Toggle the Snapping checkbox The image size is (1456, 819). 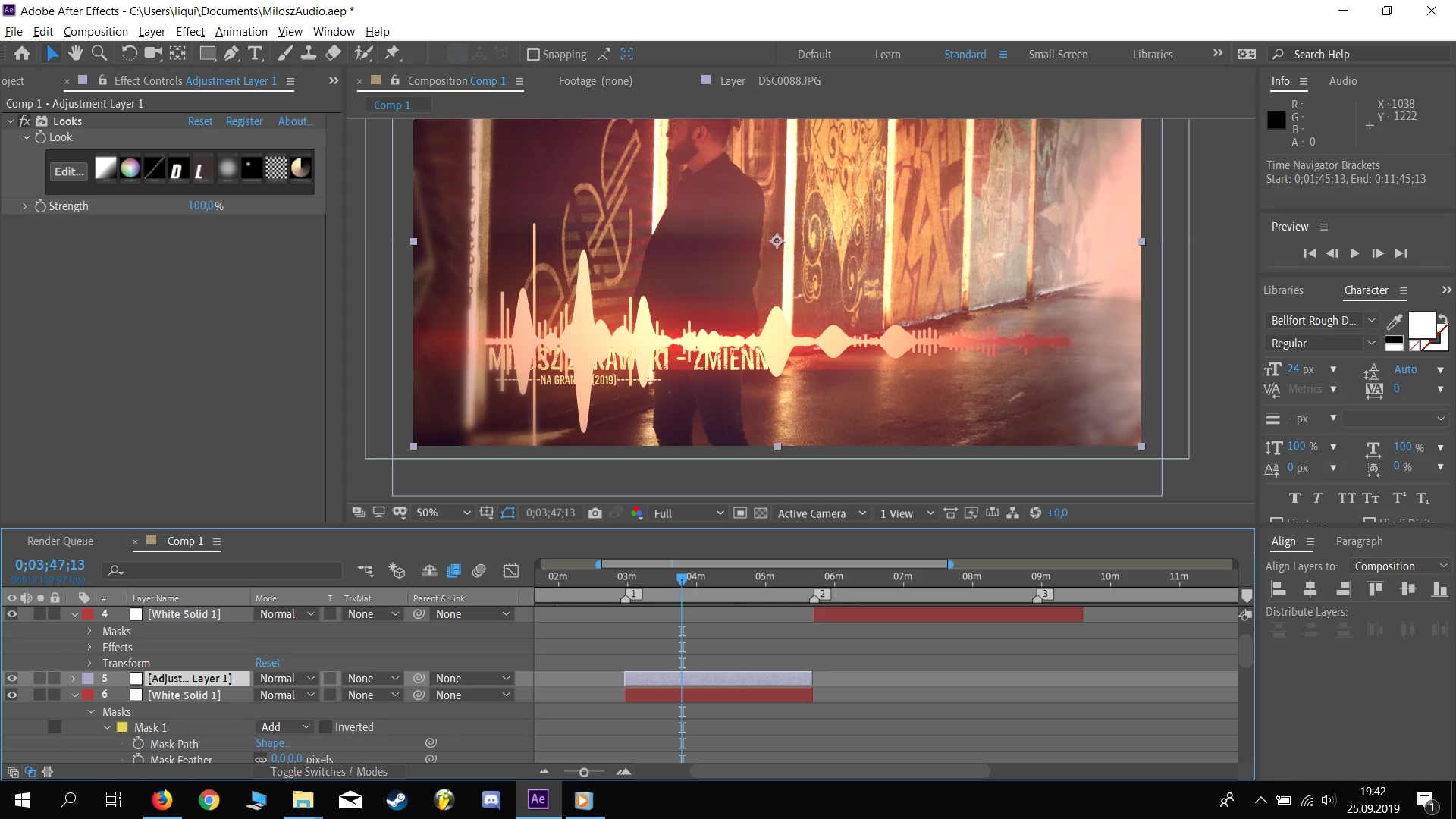[533, 55]
